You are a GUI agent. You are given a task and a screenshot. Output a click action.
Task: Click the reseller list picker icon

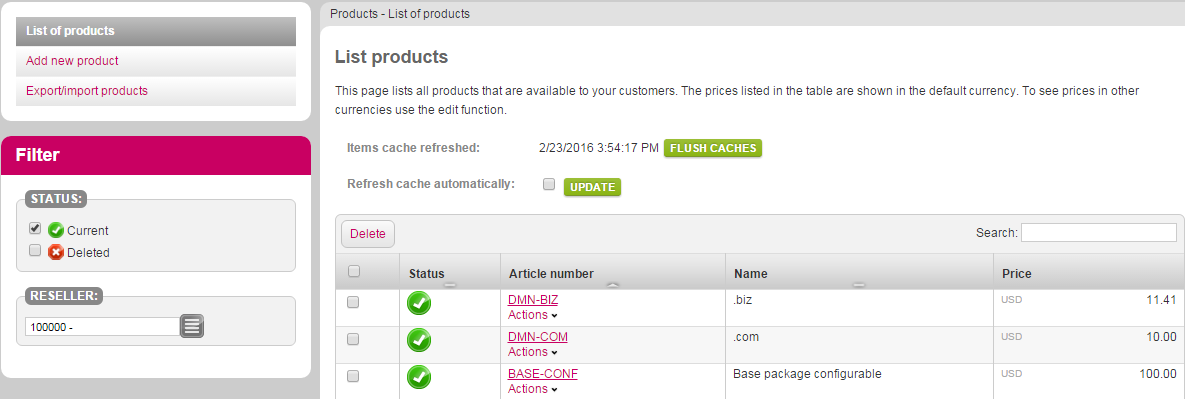point(192,326)
